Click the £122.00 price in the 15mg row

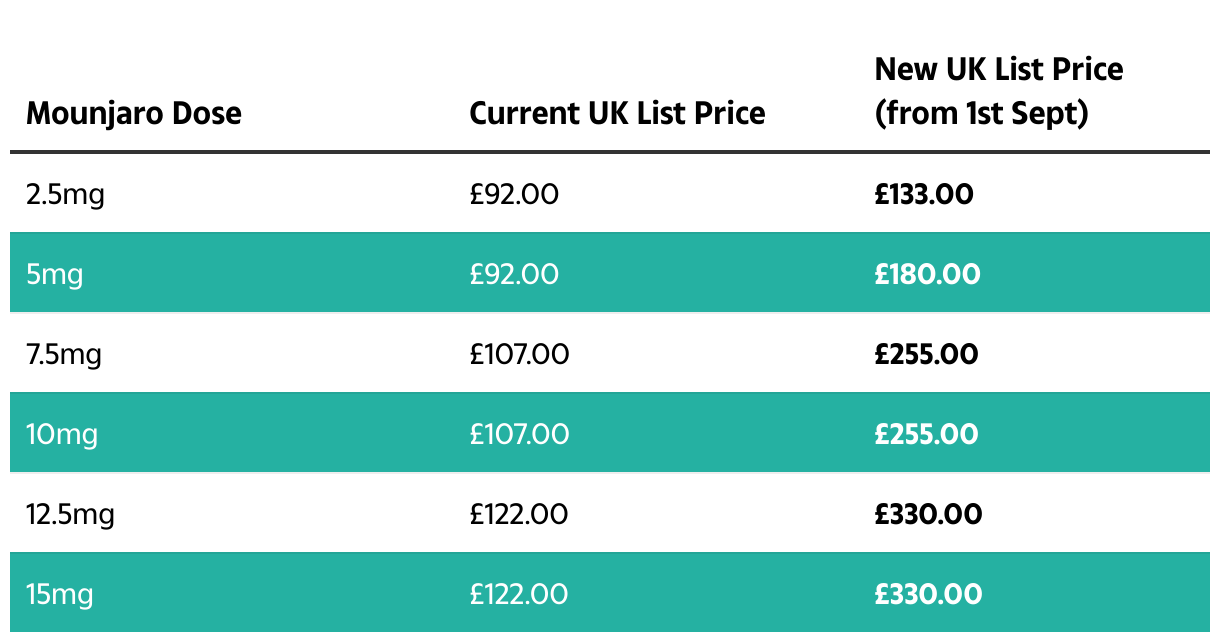(519, 595)
